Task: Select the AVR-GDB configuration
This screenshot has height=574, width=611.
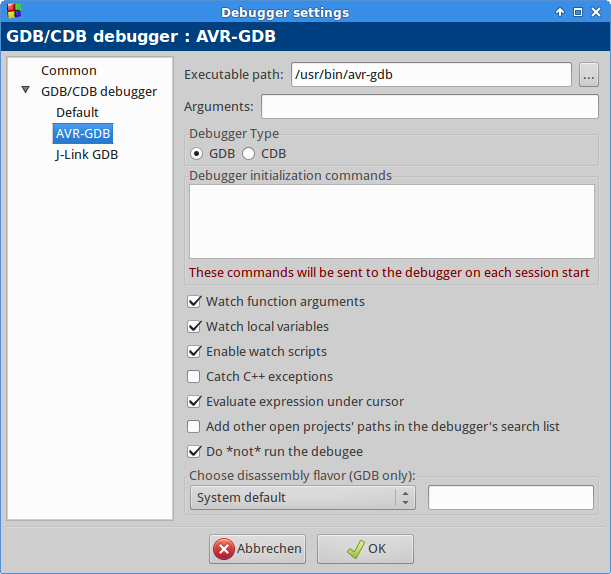Action: (x=83, y=134)
